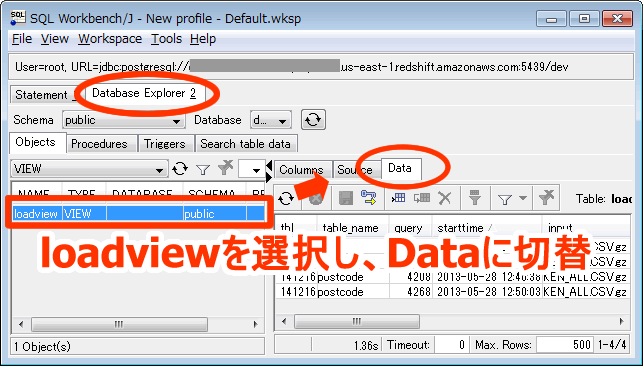This screenshot has height=366, width=643.
Task: Click right arrow of object list scrollbar
Action: (256, 324)
